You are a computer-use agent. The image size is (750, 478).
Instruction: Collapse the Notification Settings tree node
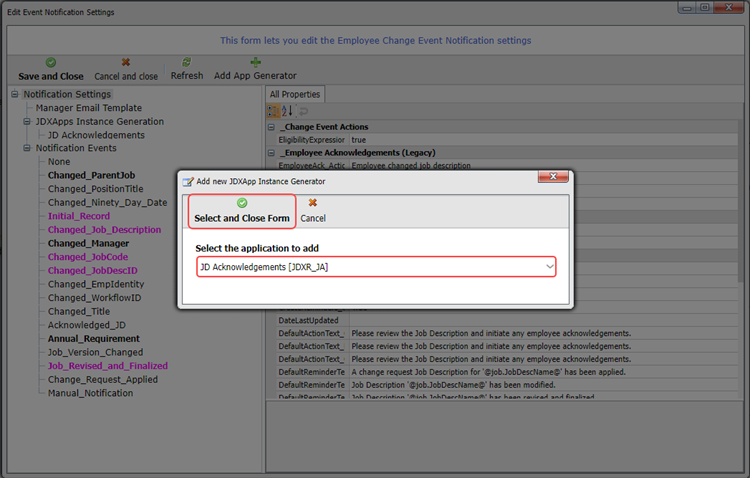(14, 95)
